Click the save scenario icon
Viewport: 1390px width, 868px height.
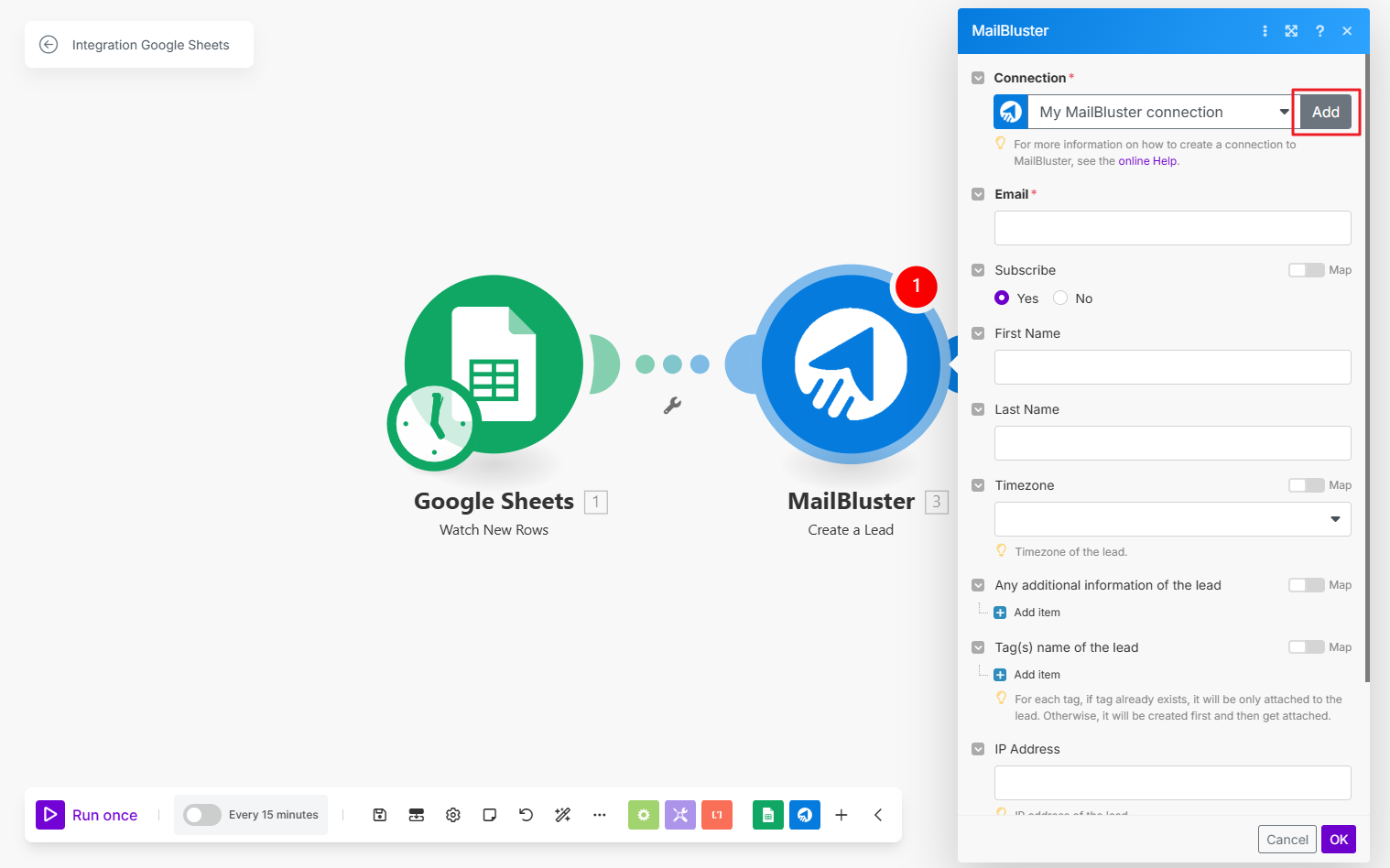pos(380,815)
